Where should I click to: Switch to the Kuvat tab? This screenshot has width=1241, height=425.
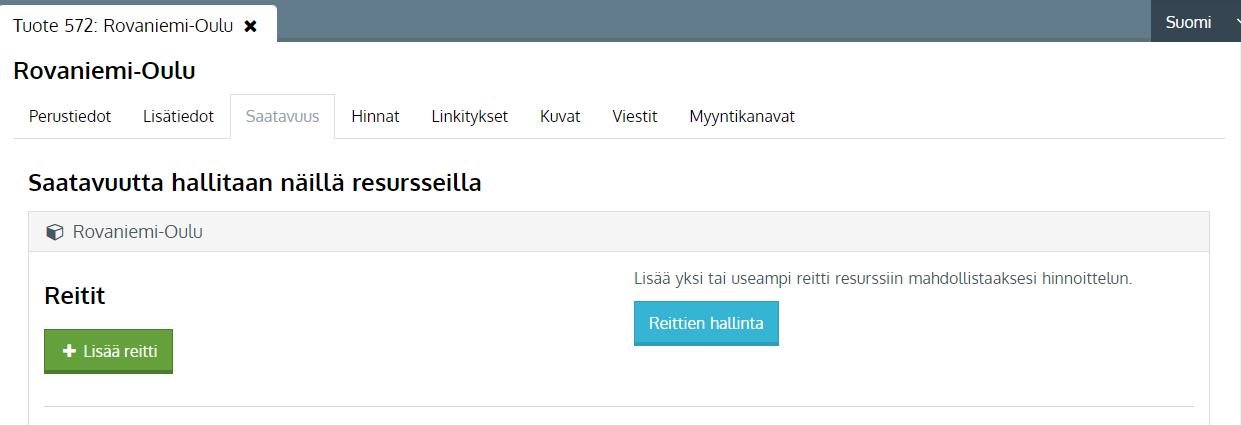click(x=560, y=116)
